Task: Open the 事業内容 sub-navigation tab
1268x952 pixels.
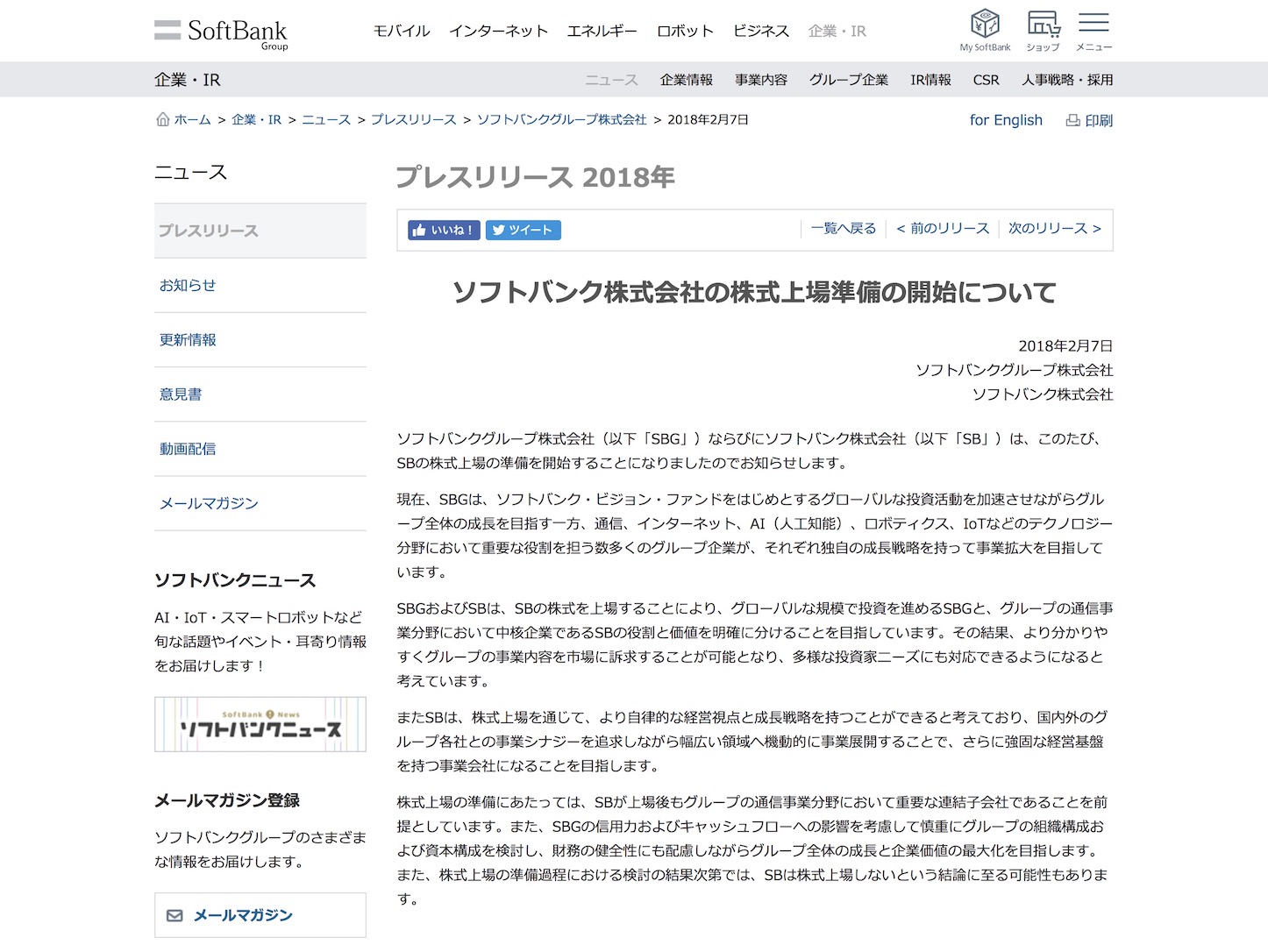Action: tap(761, 80)
